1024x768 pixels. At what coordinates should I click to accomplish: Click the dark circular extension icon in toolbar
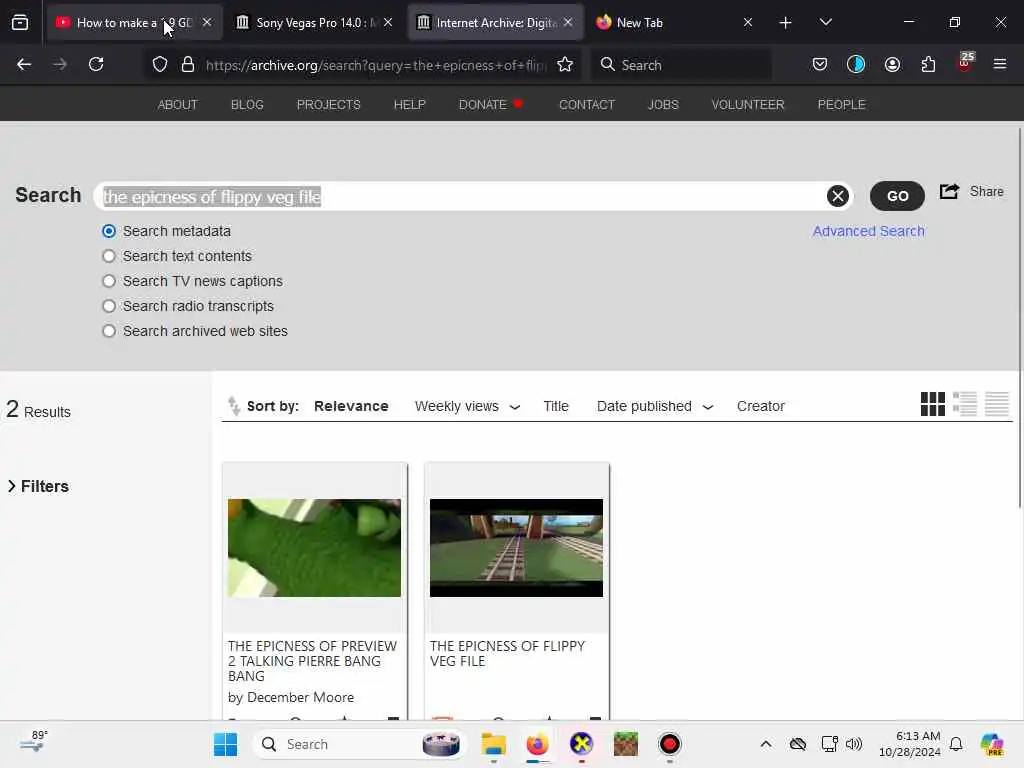pyautogui.click(x=856, y=64)
